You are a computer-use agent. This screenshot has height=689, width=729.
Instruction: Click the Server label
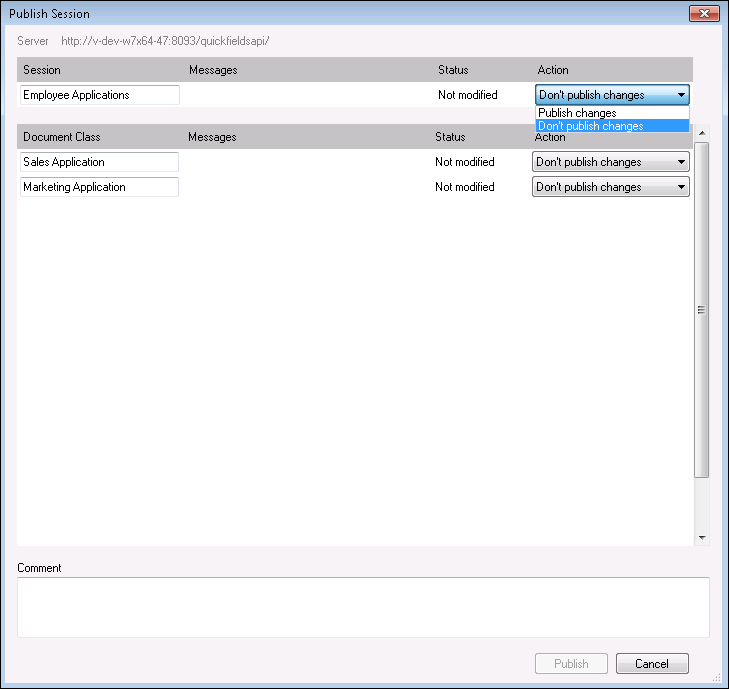(33, 41)
